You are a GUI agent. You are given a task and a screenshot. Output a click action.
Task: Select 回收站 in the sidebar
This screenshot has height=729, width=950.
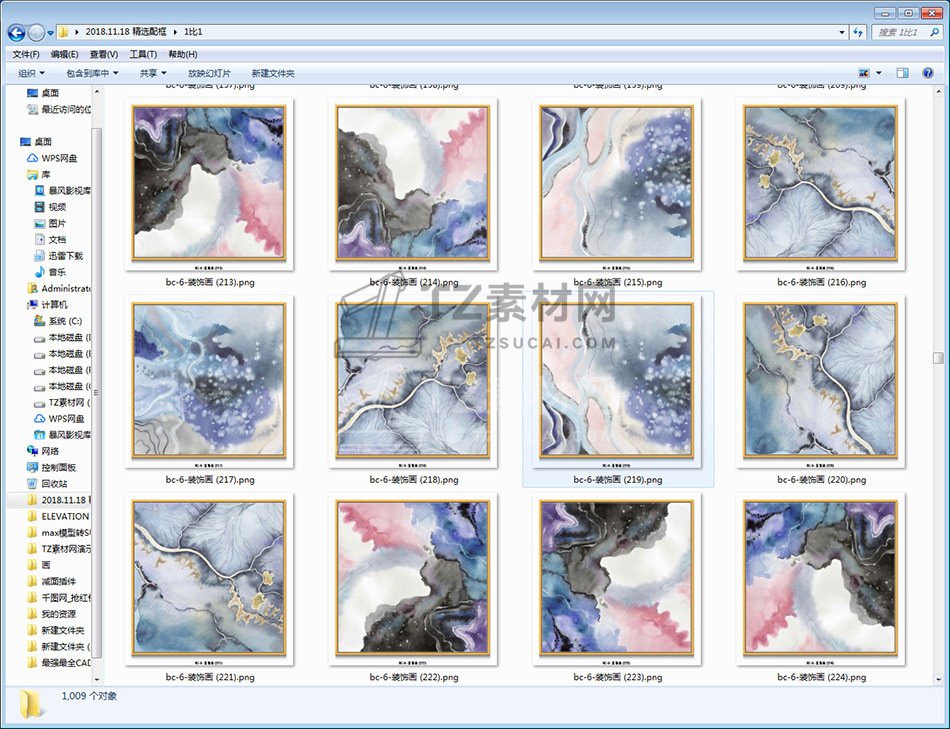47,484
